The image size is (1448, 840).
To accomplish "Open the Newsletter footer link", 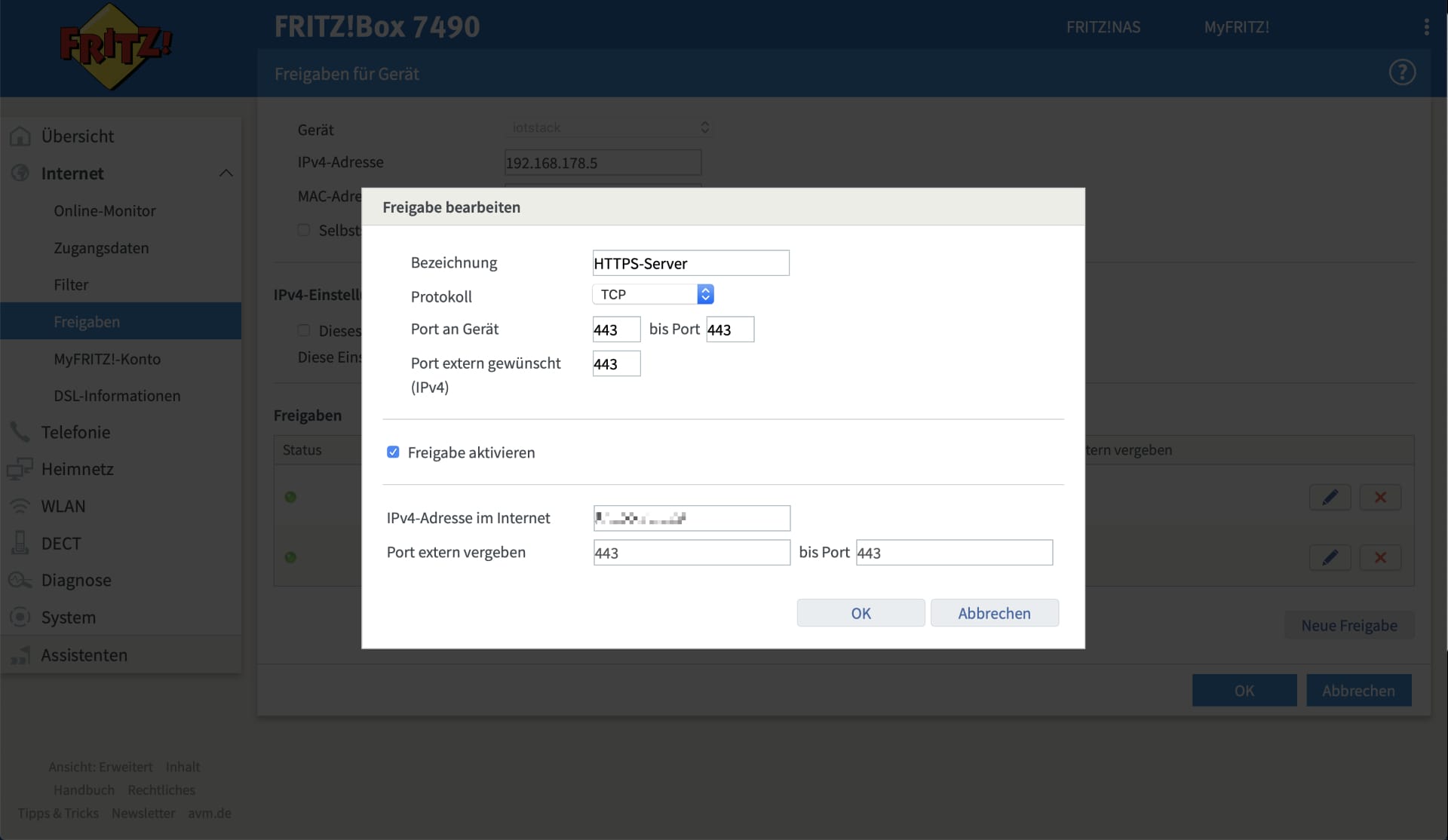I will [x=143, y=814].
